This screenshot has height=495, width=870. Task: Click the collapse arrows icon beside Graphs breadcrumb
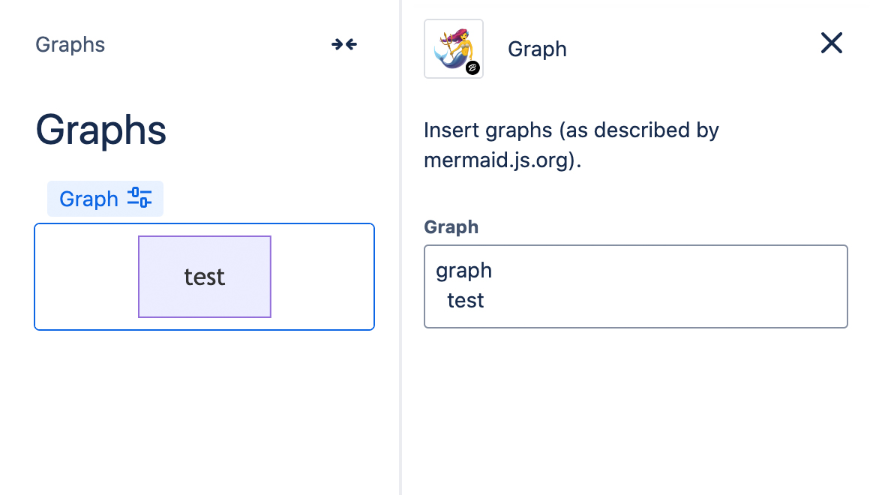pyautogui.click(x=344, y=44)
